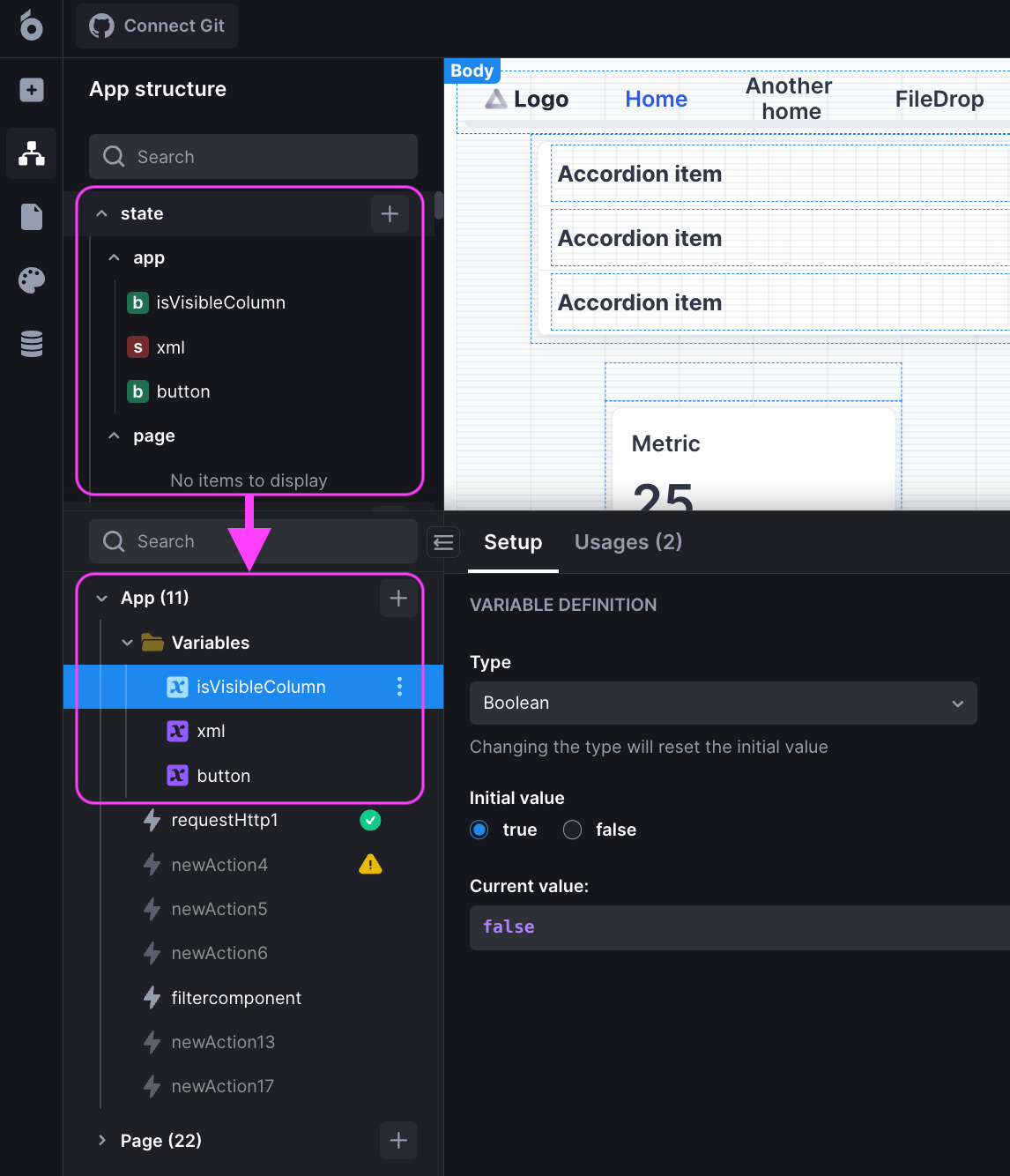Image resolution: width=1010 pixels, height=1176 pixels.
Task: Switch to the Usages (2) tab
Action: (x=628, y=542)
